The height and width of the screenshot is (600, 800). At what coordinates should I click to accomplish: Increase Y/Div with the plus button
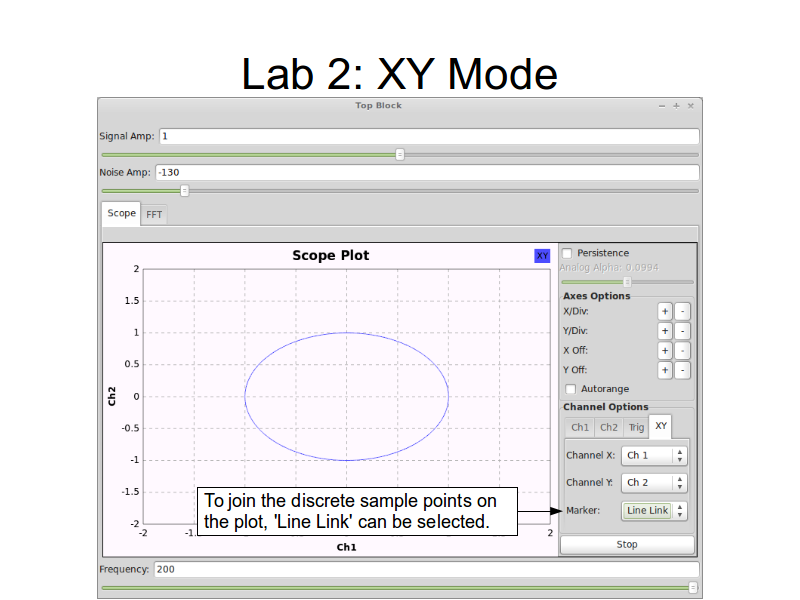click(664, 331)
